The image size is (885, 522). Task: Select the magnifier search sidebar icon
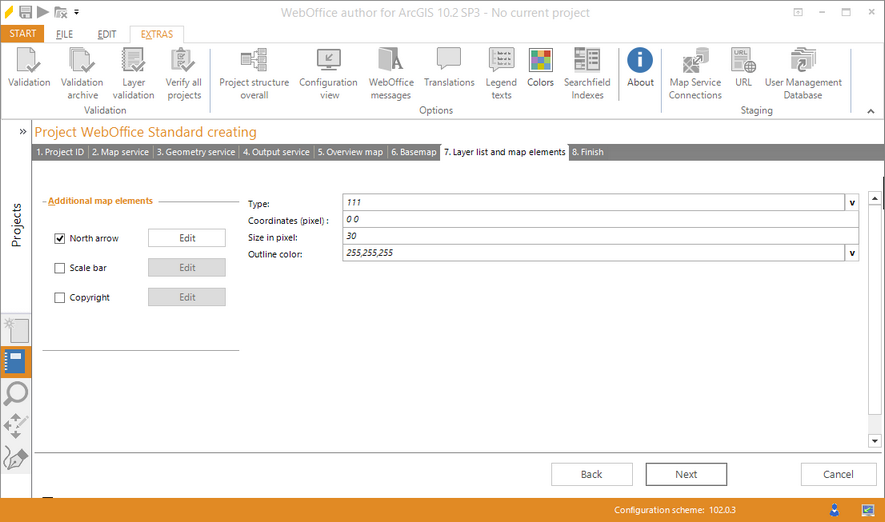(16, 393)
